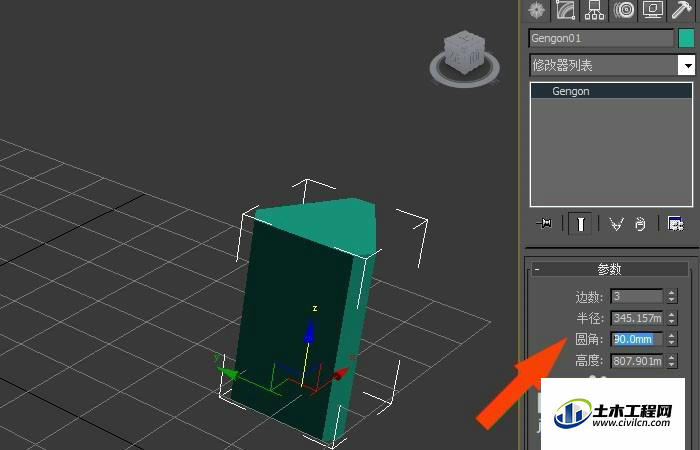Open the Display panel tab
The image size is (700, 450).
[x=653, y=10]
